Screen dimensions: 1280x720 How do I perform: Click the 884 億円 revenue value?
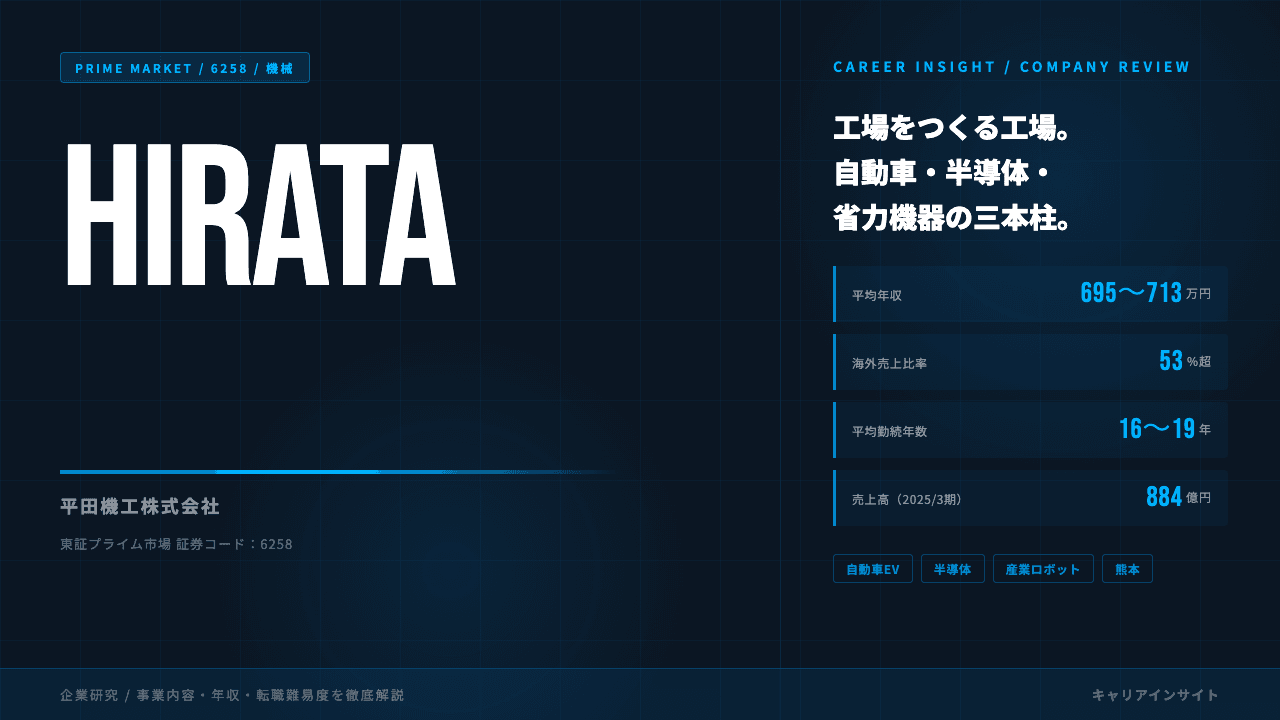coord(1179,497)
